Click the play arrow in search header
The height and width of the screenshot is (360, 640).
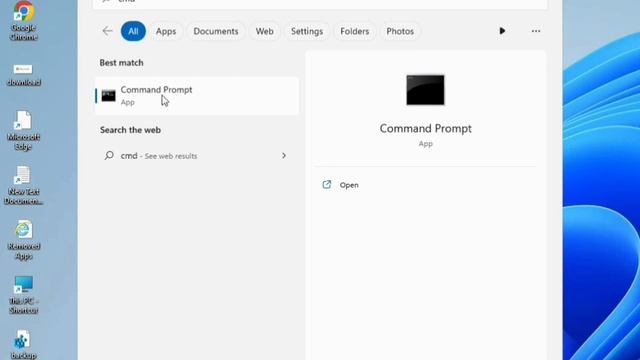tap(502, 31)
